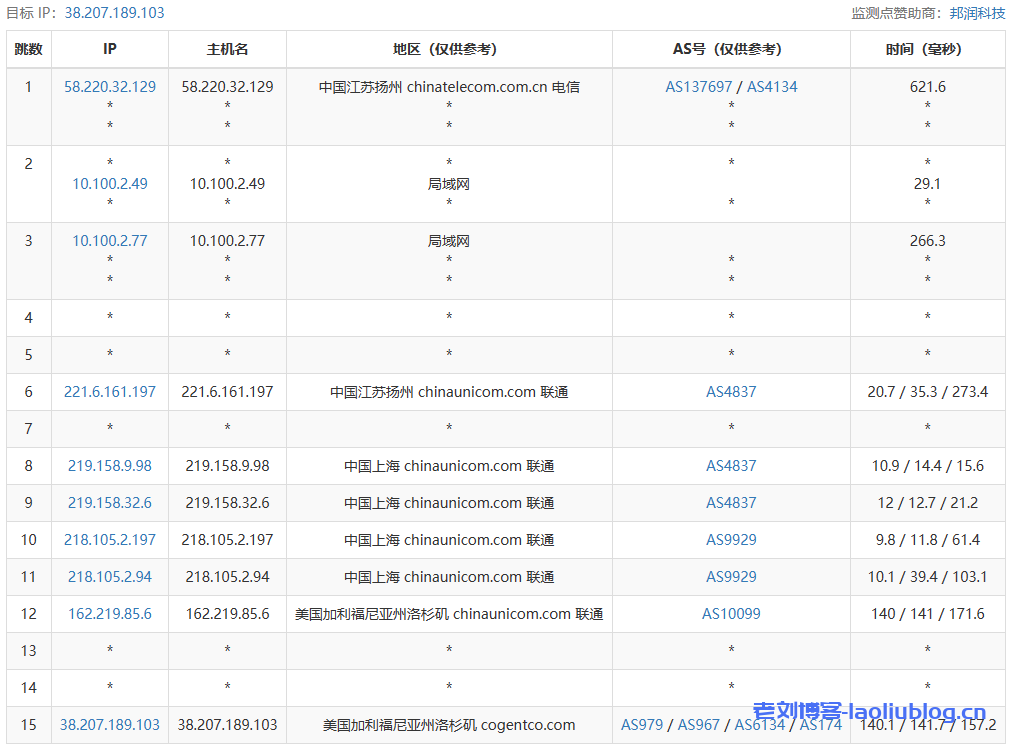Open IP link 162.219.85.6
1012x749 pixels.
[110, 614]
